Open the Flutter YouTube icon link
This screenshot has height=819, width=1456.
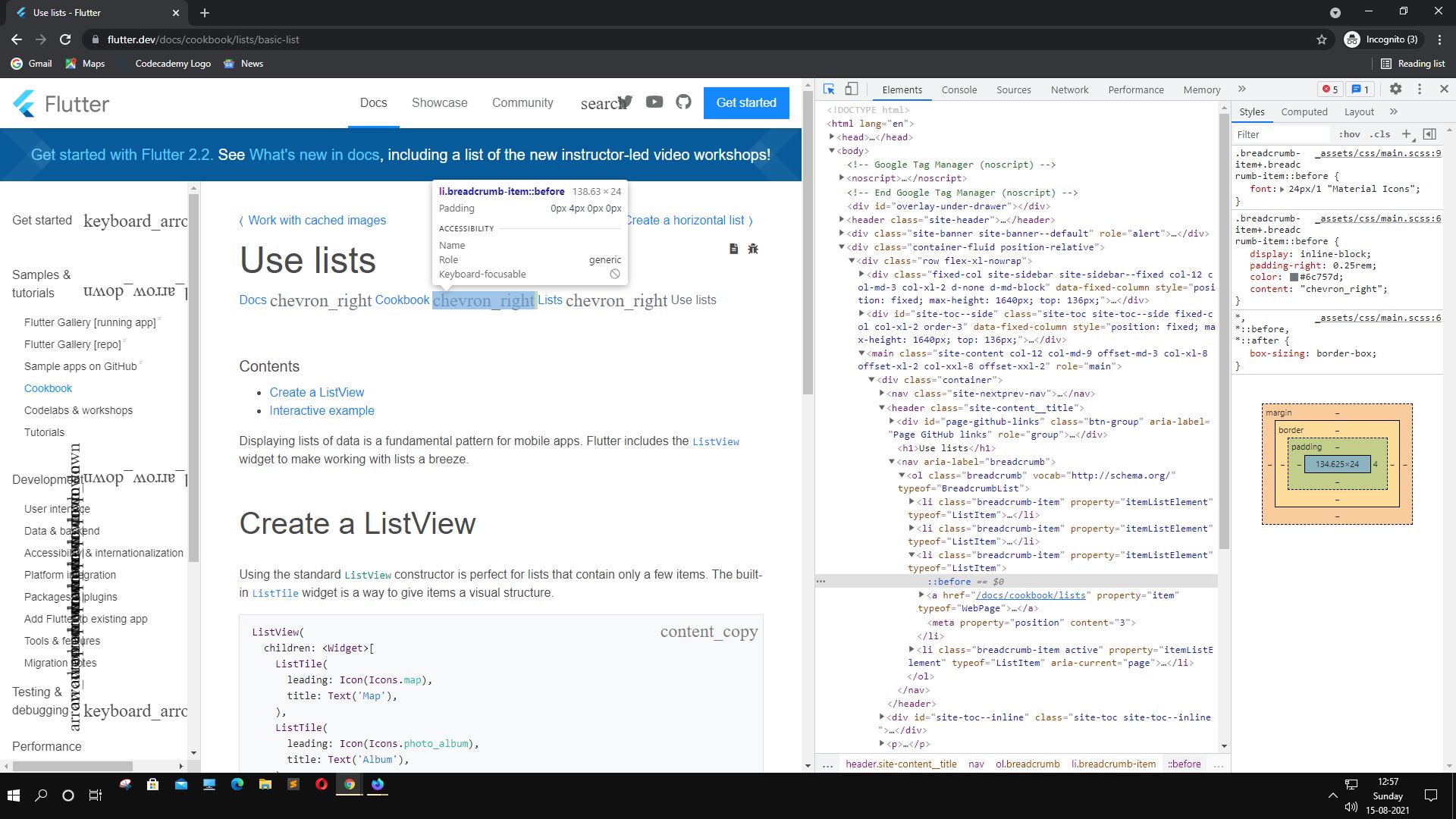click(x=654, y=102)
